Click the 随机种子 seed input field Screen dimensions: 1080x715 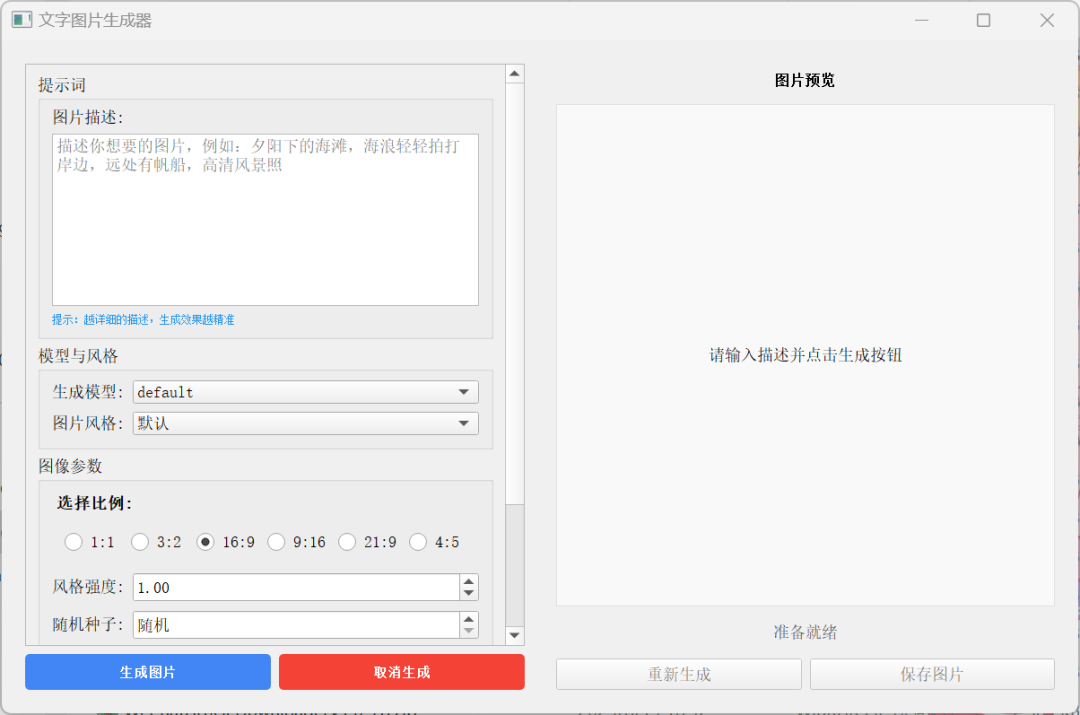[x=290, y=624]
